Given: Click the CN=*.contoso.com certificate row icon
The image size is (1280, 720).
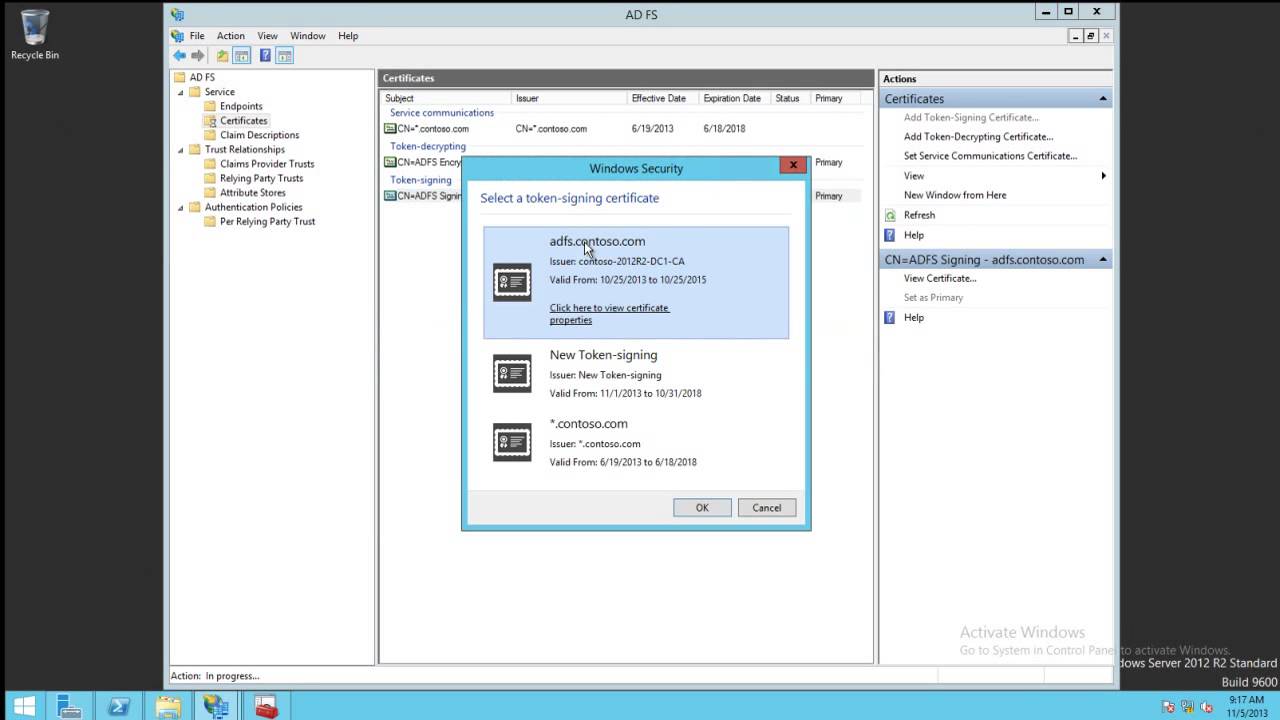Looking at the screenshot, I should pos(390,129).
